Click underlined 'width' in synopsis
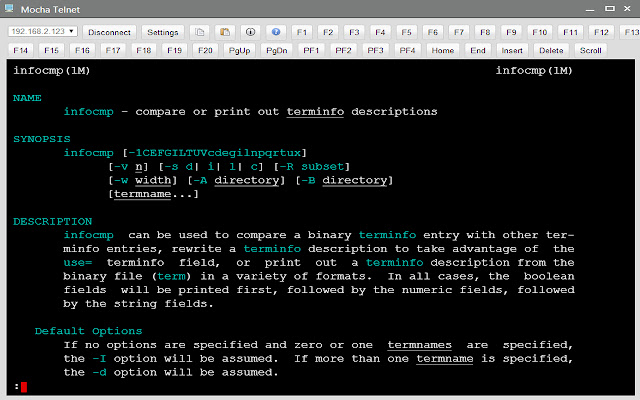Viewport: 640px width, 400px height. pyautogui.click(x=153, y=180)
